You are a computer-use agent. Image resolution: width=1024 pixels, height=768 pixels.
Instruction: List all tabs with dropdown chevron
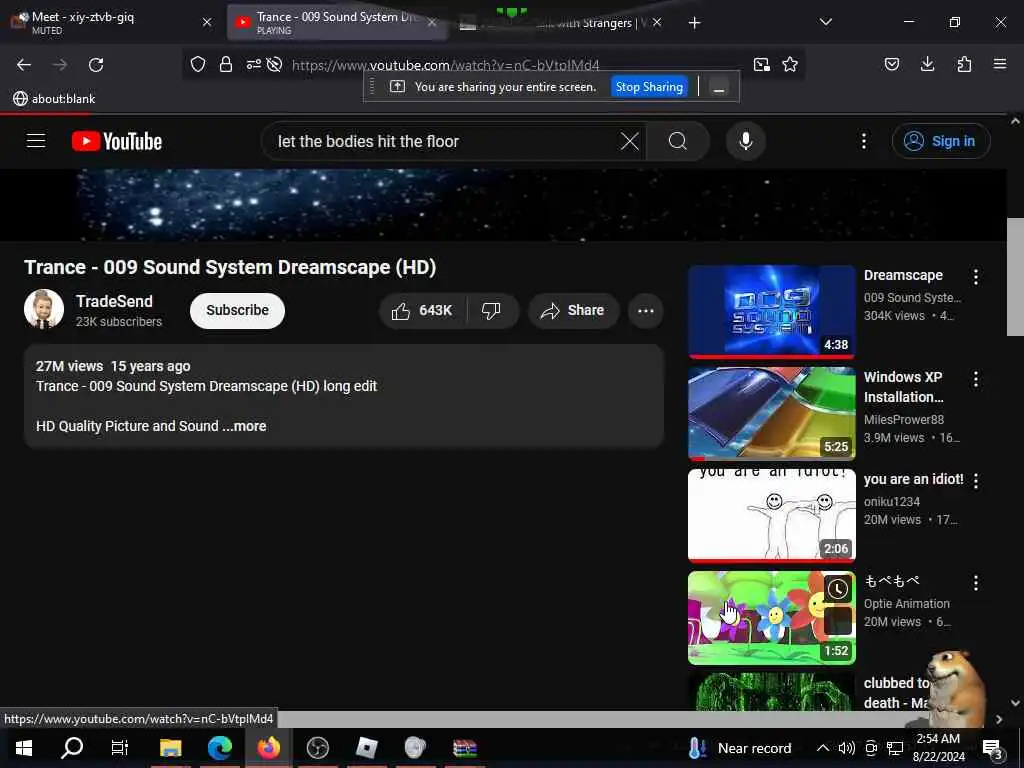(x=825, y=22)
